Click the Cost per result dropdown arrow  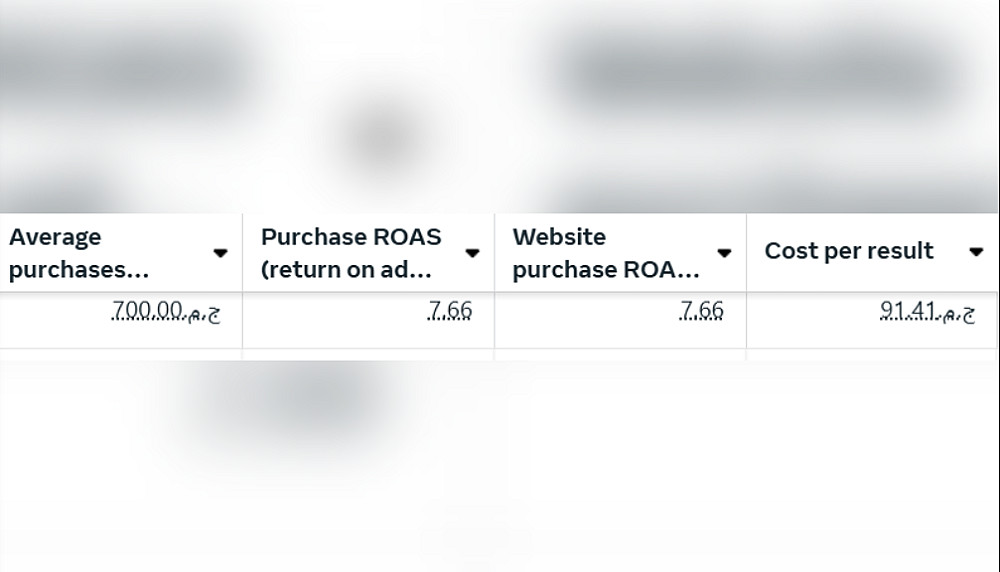click(977, 252)
